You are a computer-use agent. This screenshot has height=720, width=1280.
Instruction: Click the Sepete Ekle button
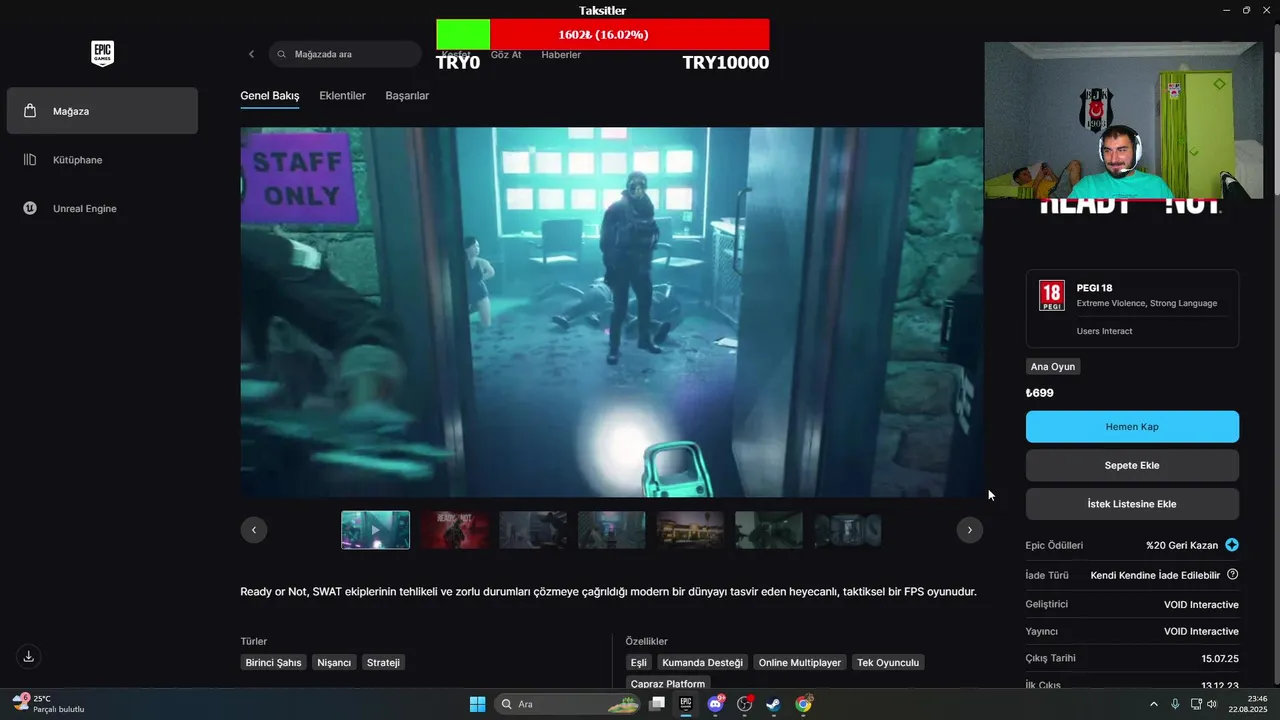click(1132, 465)
